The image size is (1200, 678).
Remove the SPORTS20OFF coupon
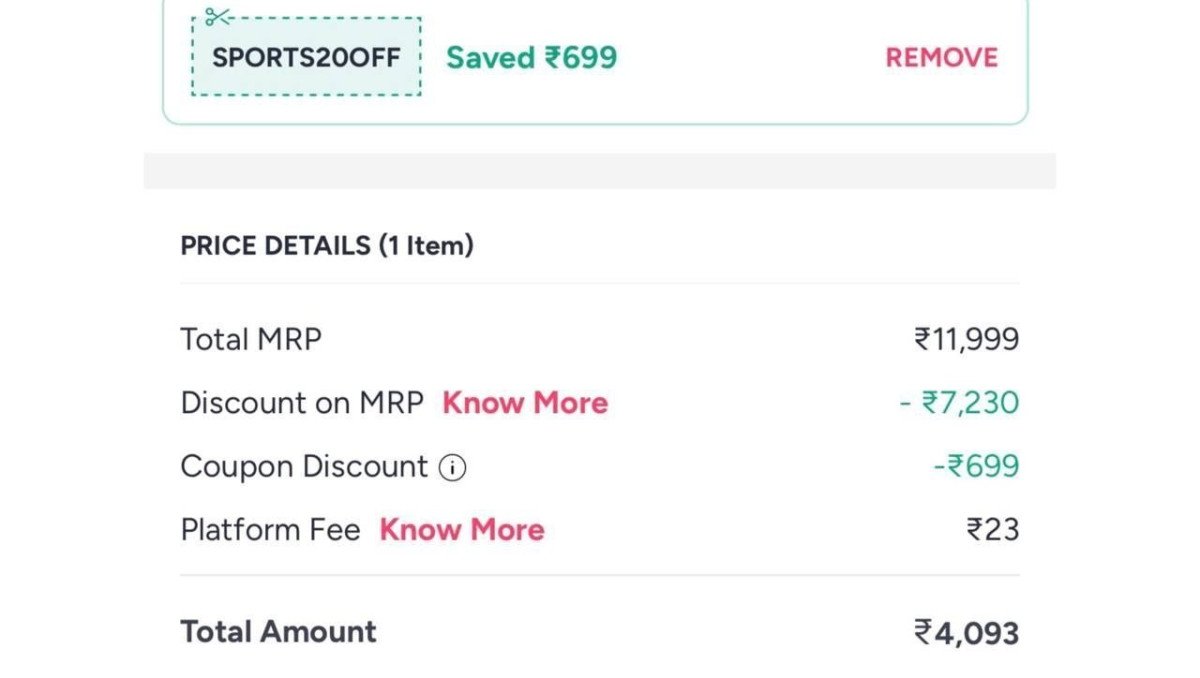[x=940, y=57]
